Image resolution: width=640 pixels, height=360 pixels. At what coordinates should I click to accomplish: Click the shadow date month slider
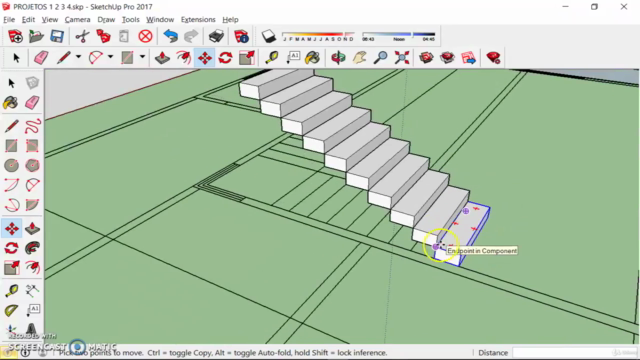pyautogui.click(x=318, y=36)
